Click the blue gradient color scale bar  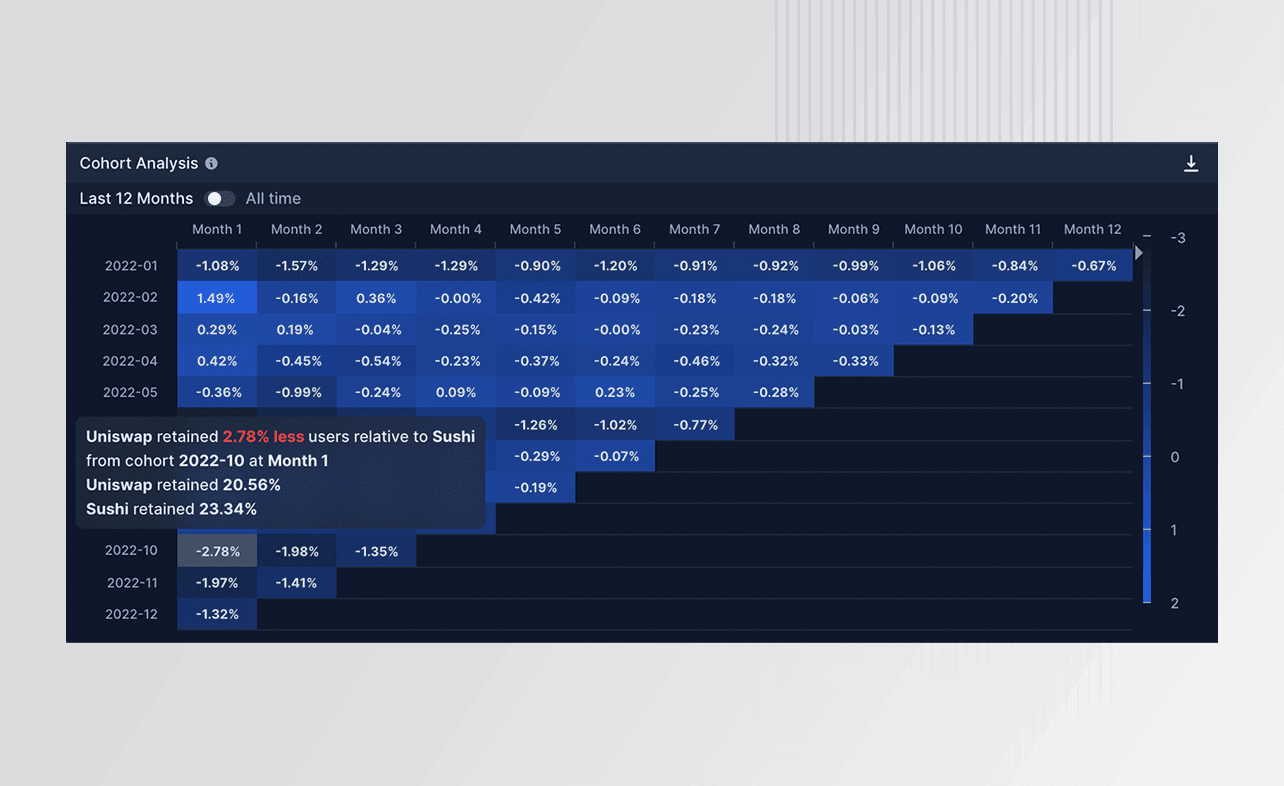[1147, 420]
